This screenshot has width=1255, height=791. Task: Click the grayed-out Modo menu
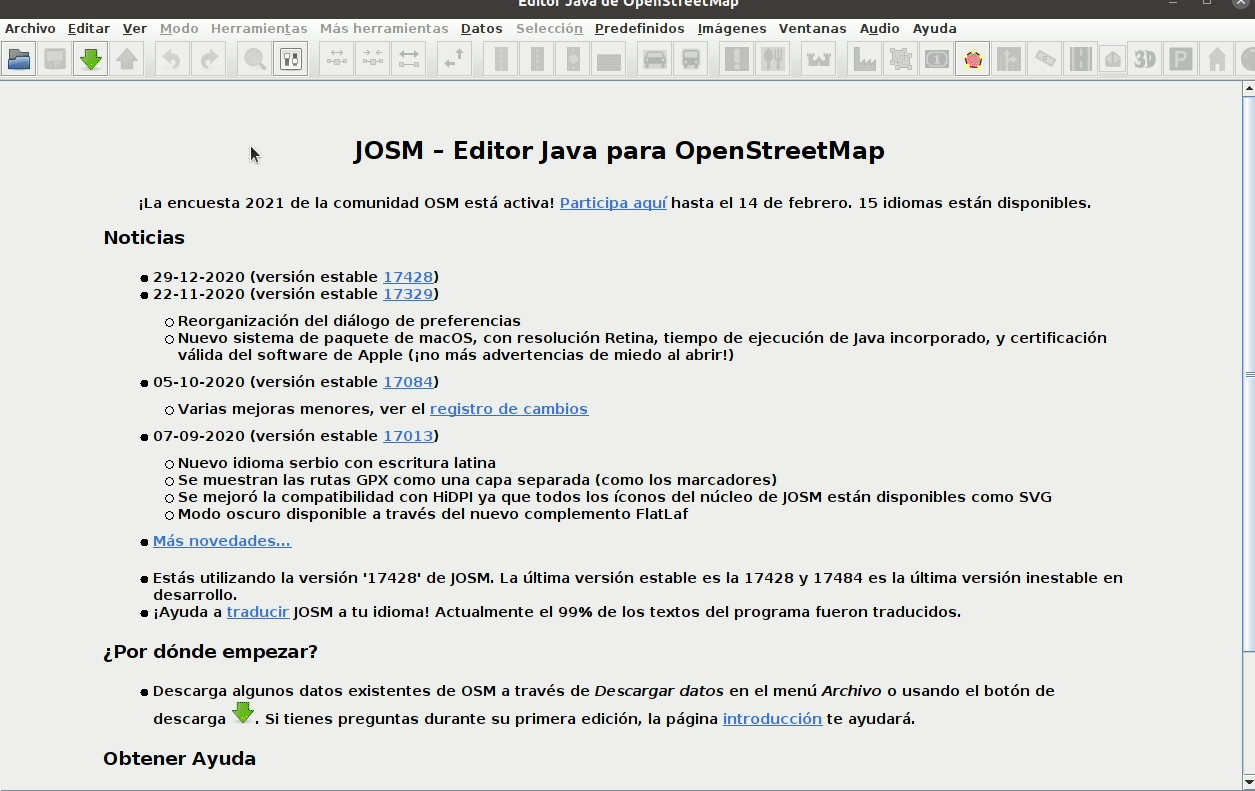pyautogui.click(x=179, y=28)
